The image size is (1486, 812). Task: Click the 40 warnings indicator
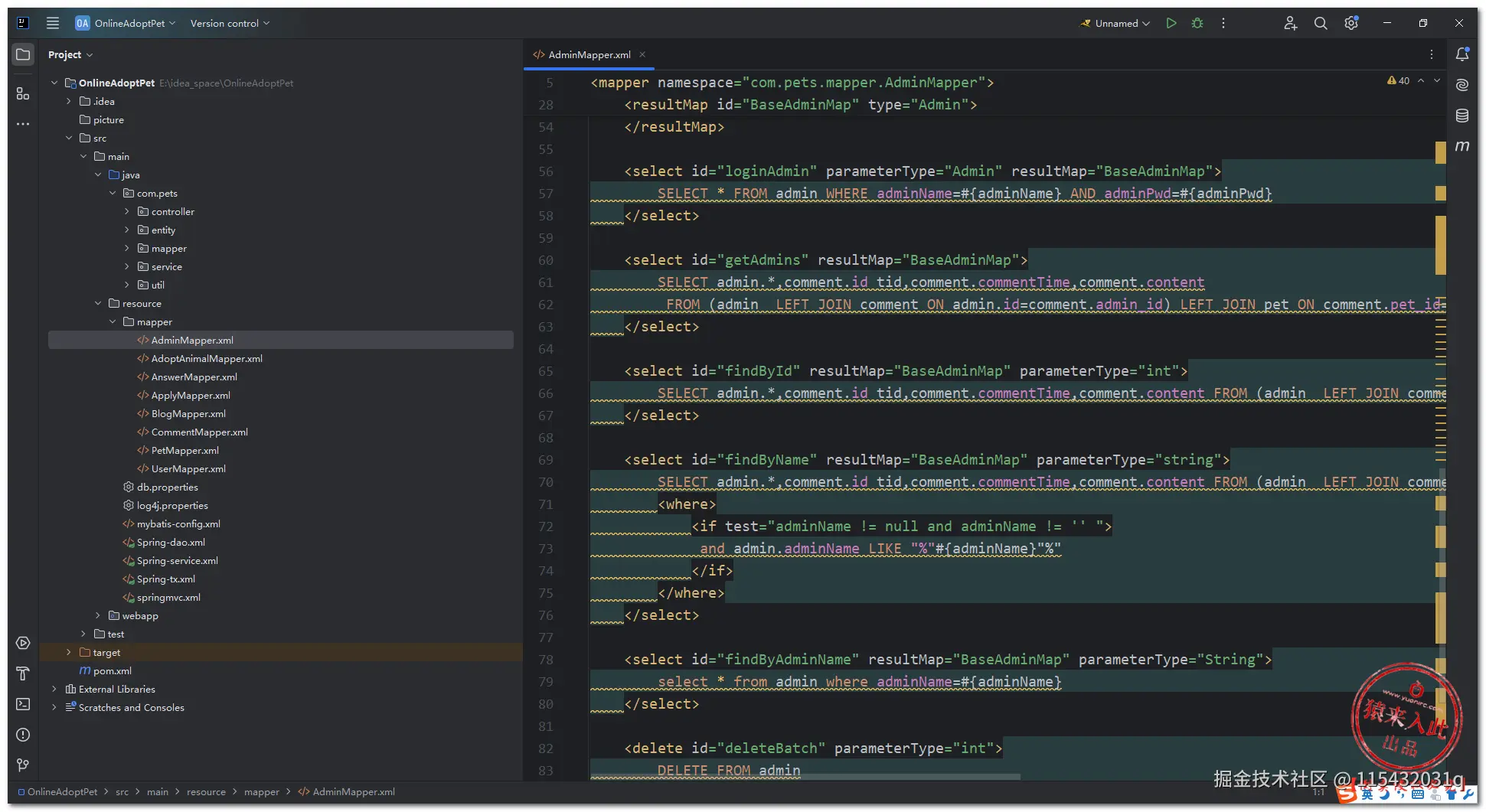coord(1399,80)
